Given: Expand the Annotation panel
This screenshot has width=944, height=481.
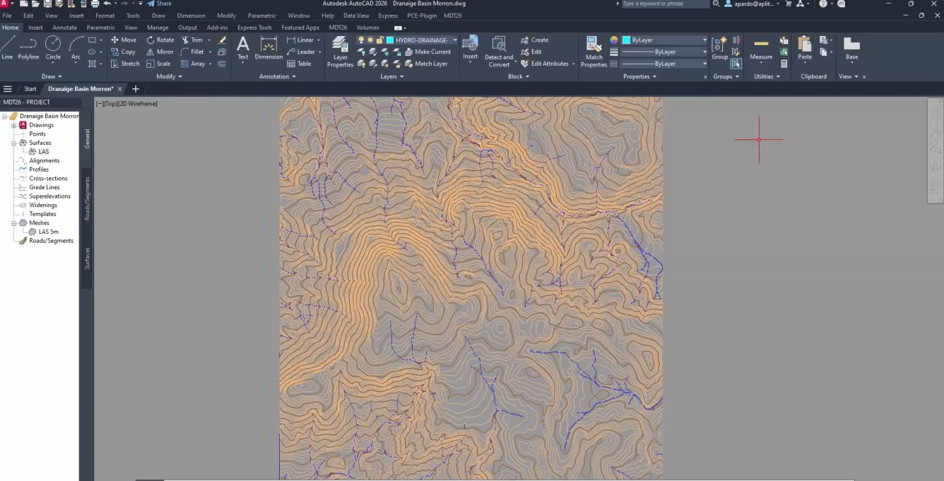Looking at the screenshot, I should coord(278,76).
